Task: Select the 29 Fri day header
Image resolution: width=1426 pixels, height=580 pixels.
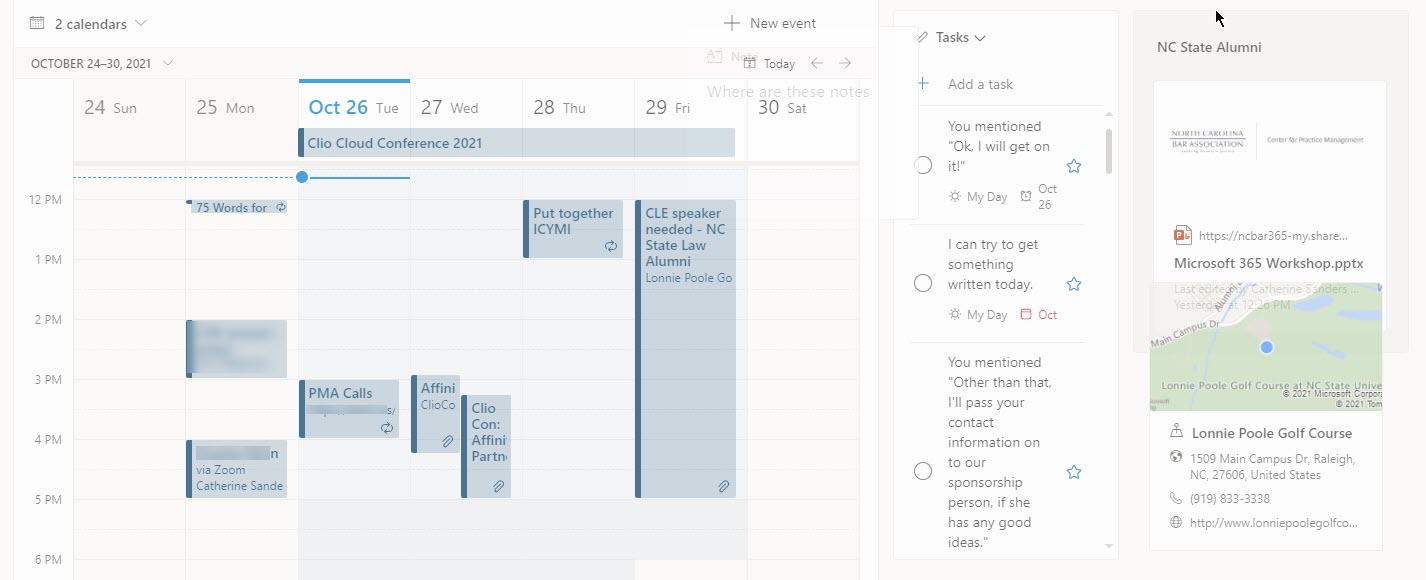Action: [667, 108]
